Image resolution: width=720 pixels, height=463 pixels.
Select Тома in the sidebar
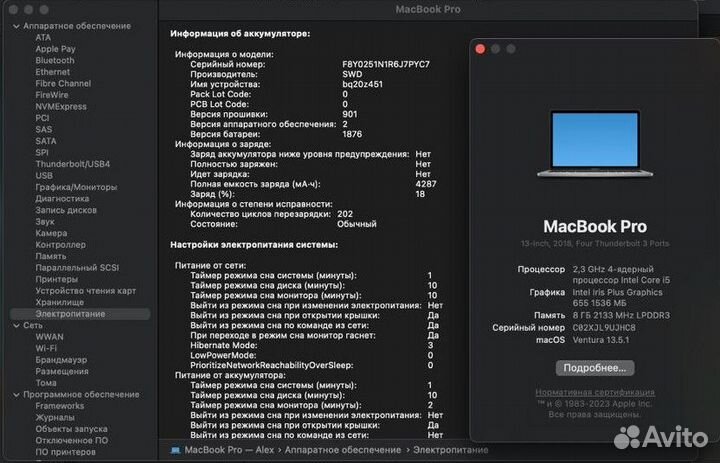pos(46,383)
